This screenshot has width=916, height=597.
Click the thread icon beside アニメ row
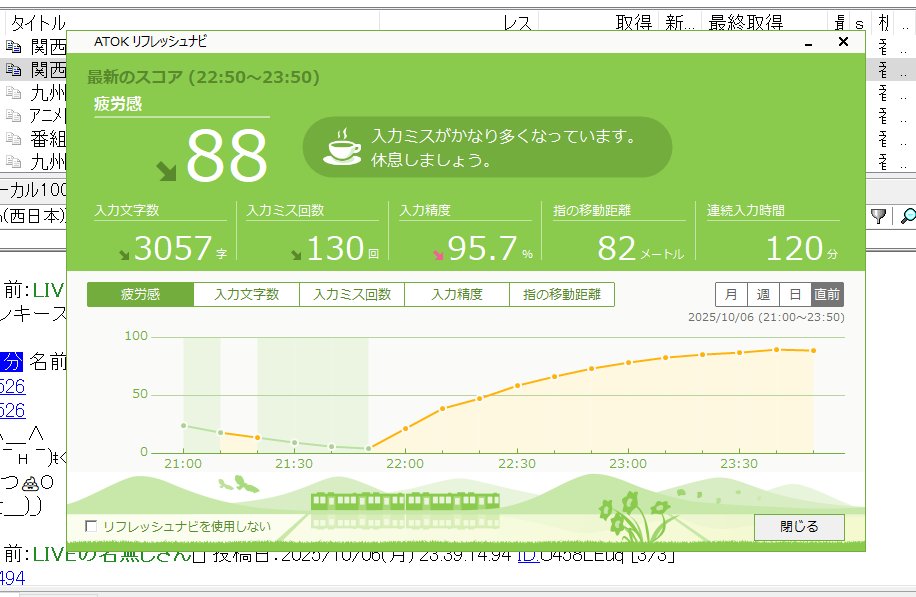pos(13,115)
